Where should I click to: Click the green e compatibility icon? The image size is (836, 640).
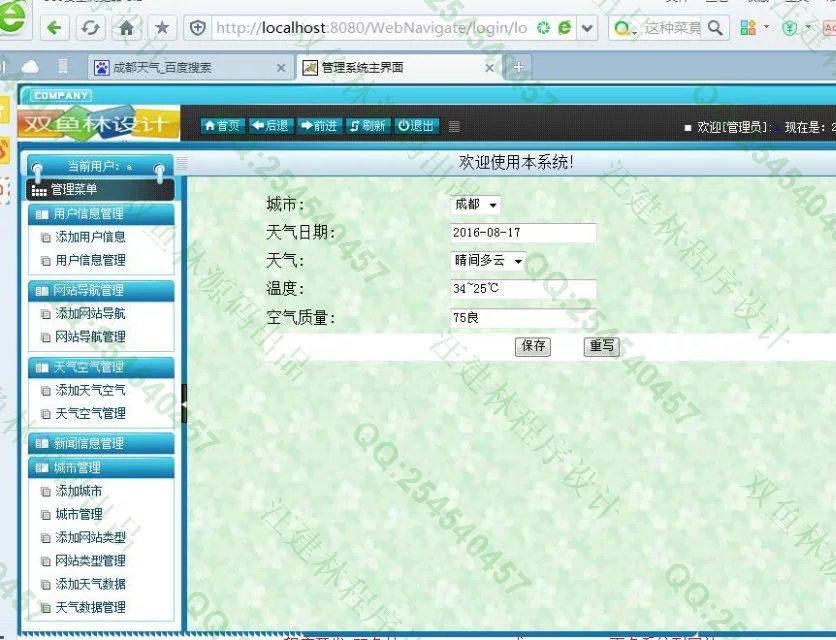[x=565, y=28]
